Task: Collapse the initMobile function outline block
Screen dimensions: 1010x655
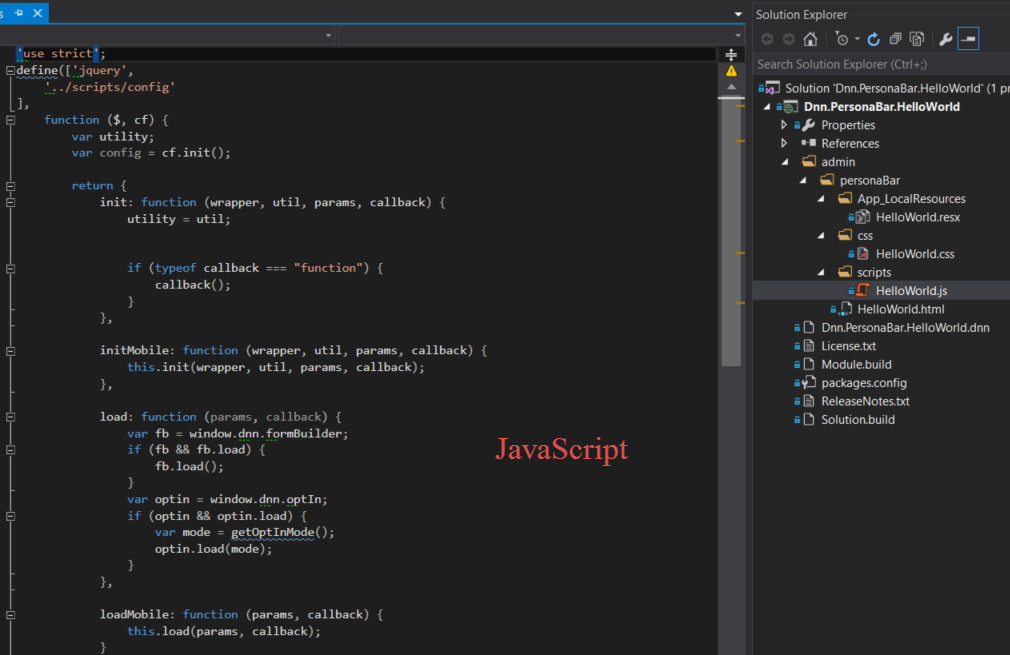Action: (x=10, y=351)
